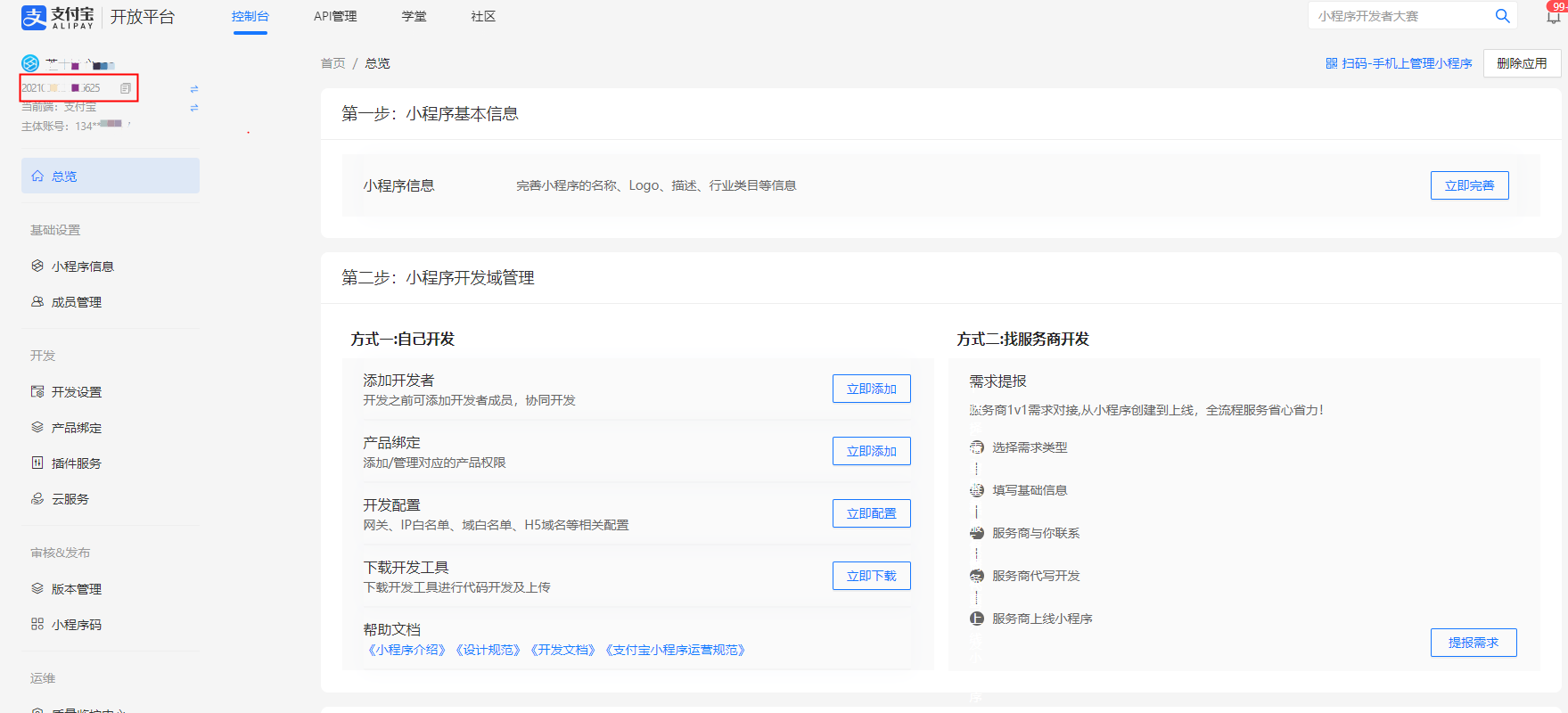Click the search magnifier icon

1502,16
